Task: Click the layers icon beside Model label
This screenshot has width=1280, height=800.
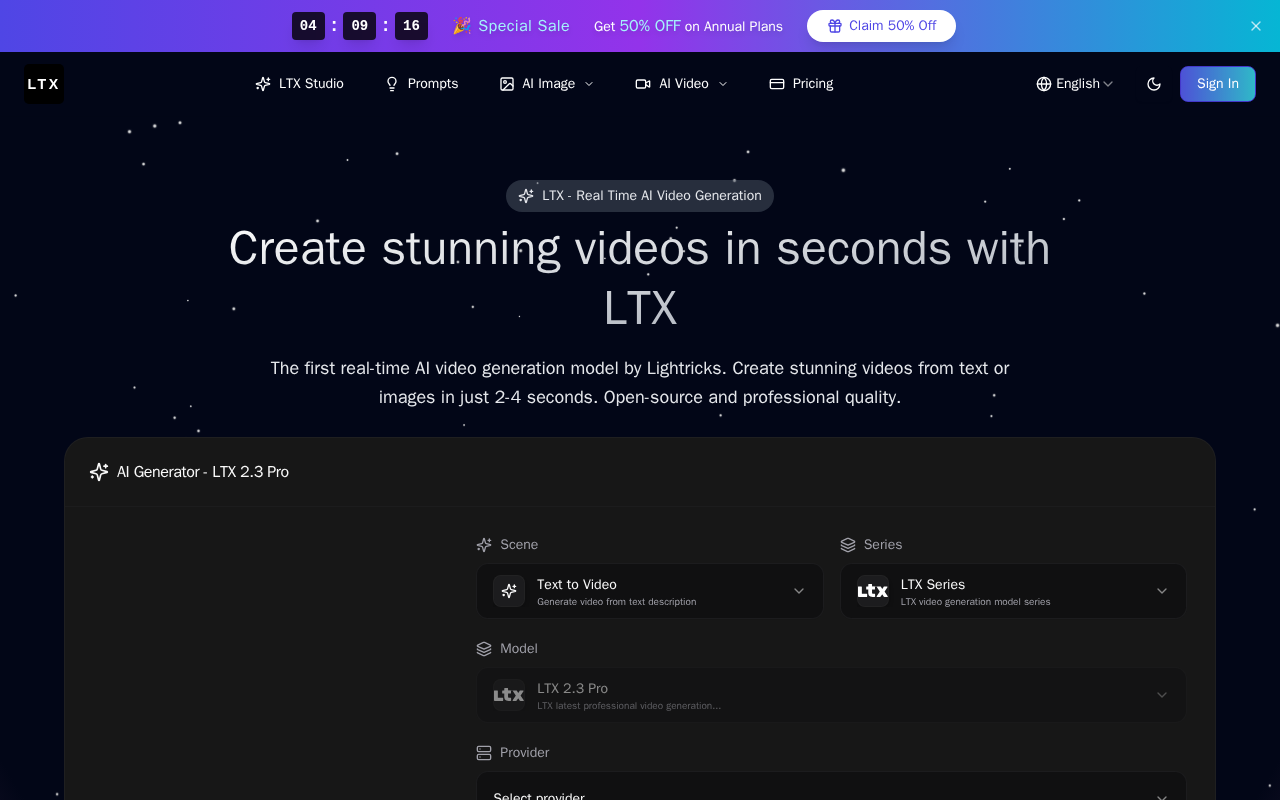Action: click(x=484, y=649)
